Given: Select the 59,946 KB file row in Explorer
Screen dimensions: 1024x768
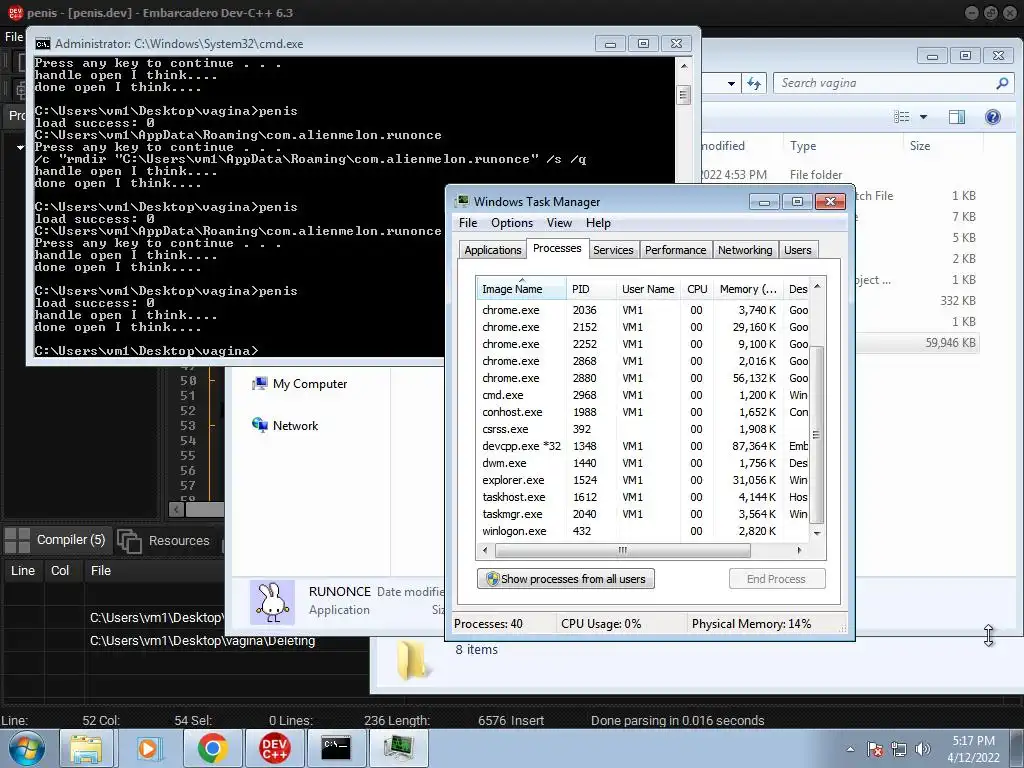Looking at the screenshot, I should click(917, 343).
